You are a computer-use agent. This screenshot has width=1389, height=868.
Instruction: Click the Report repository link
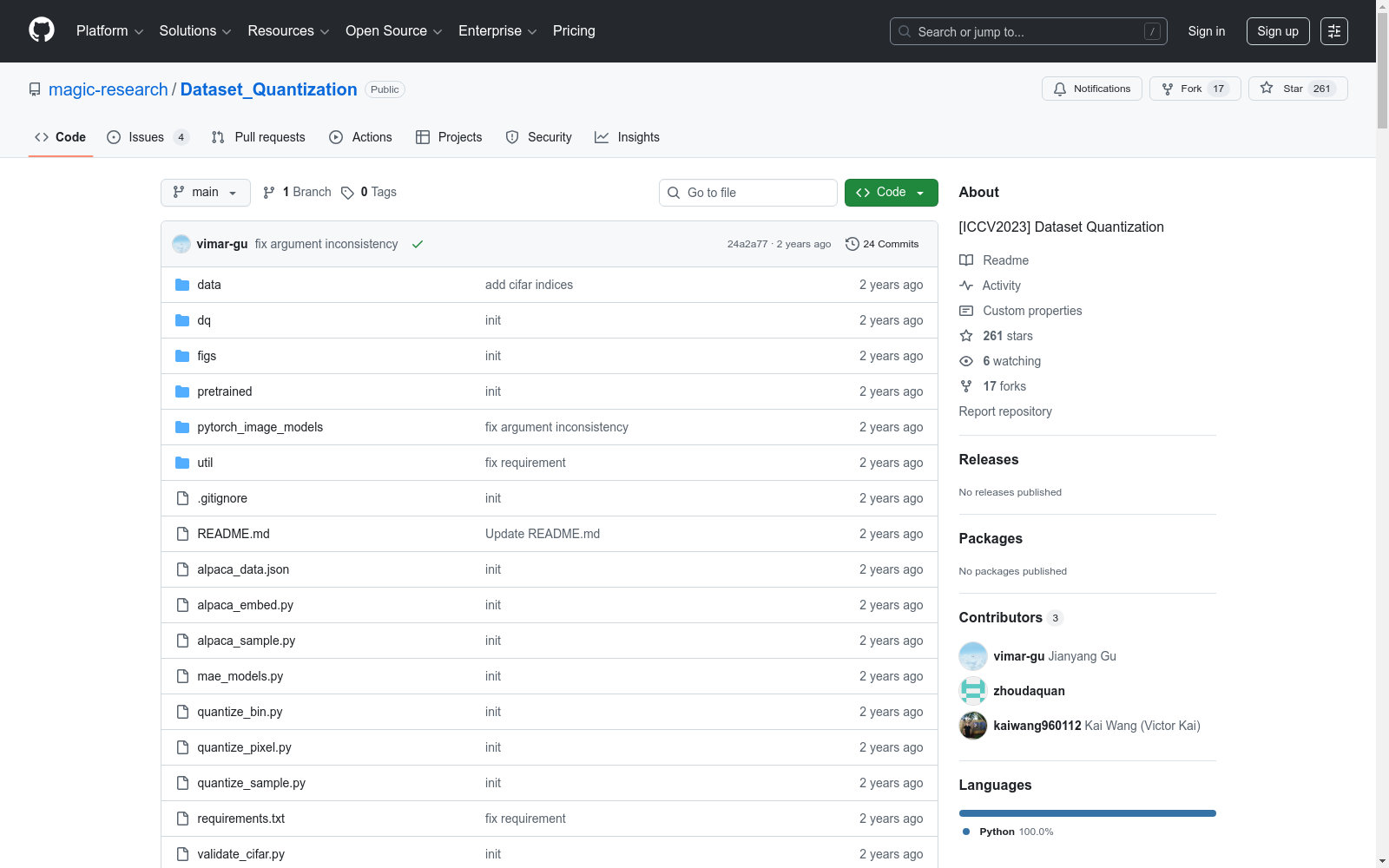point(1005,411)
